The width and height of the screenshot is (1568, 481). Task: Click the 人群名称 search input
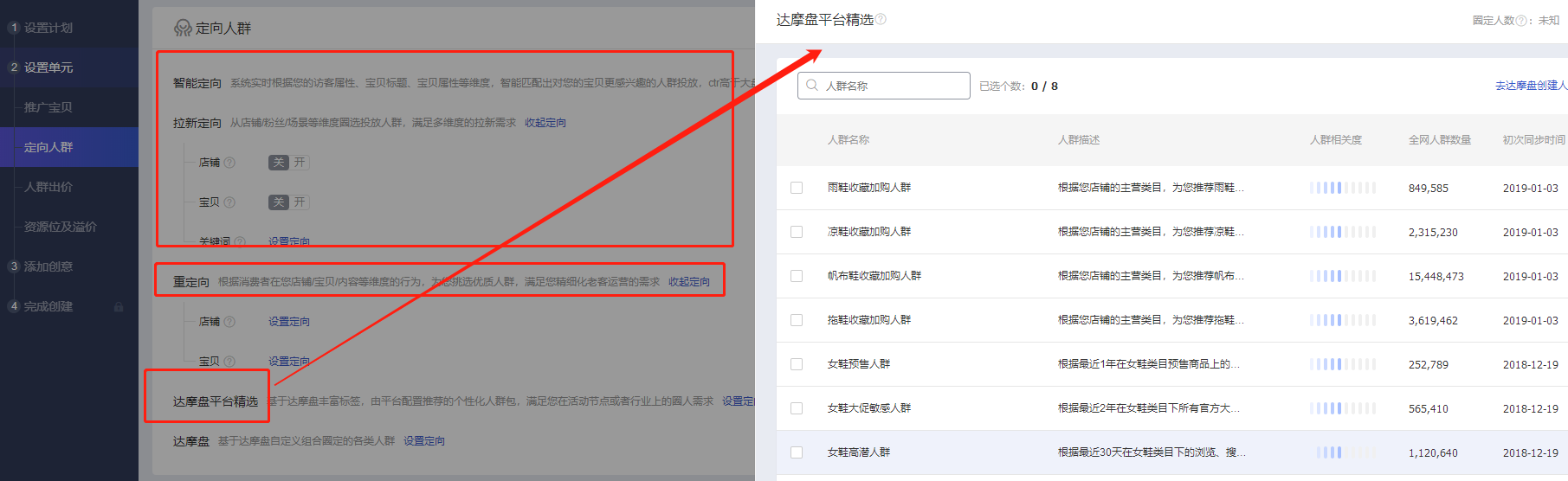point(883,86)
